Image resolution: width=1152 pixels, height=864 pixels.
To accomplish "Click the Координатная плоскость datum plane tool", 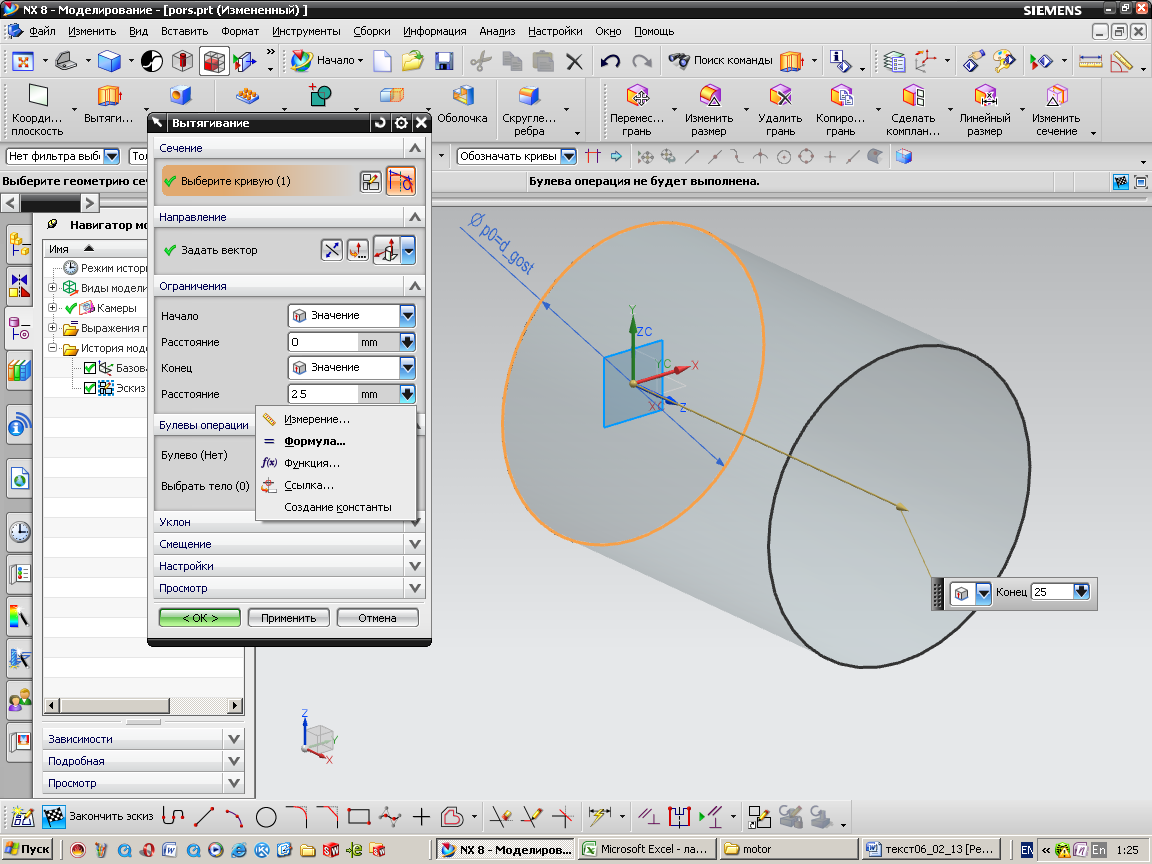I will 37,110.
